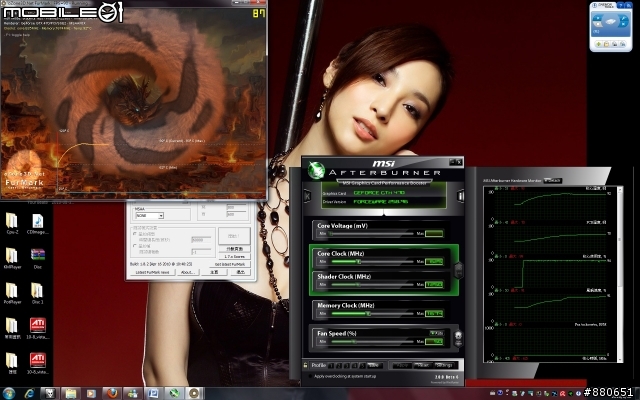Open Windows Explorer folder on taskbar

pos(71,393)
